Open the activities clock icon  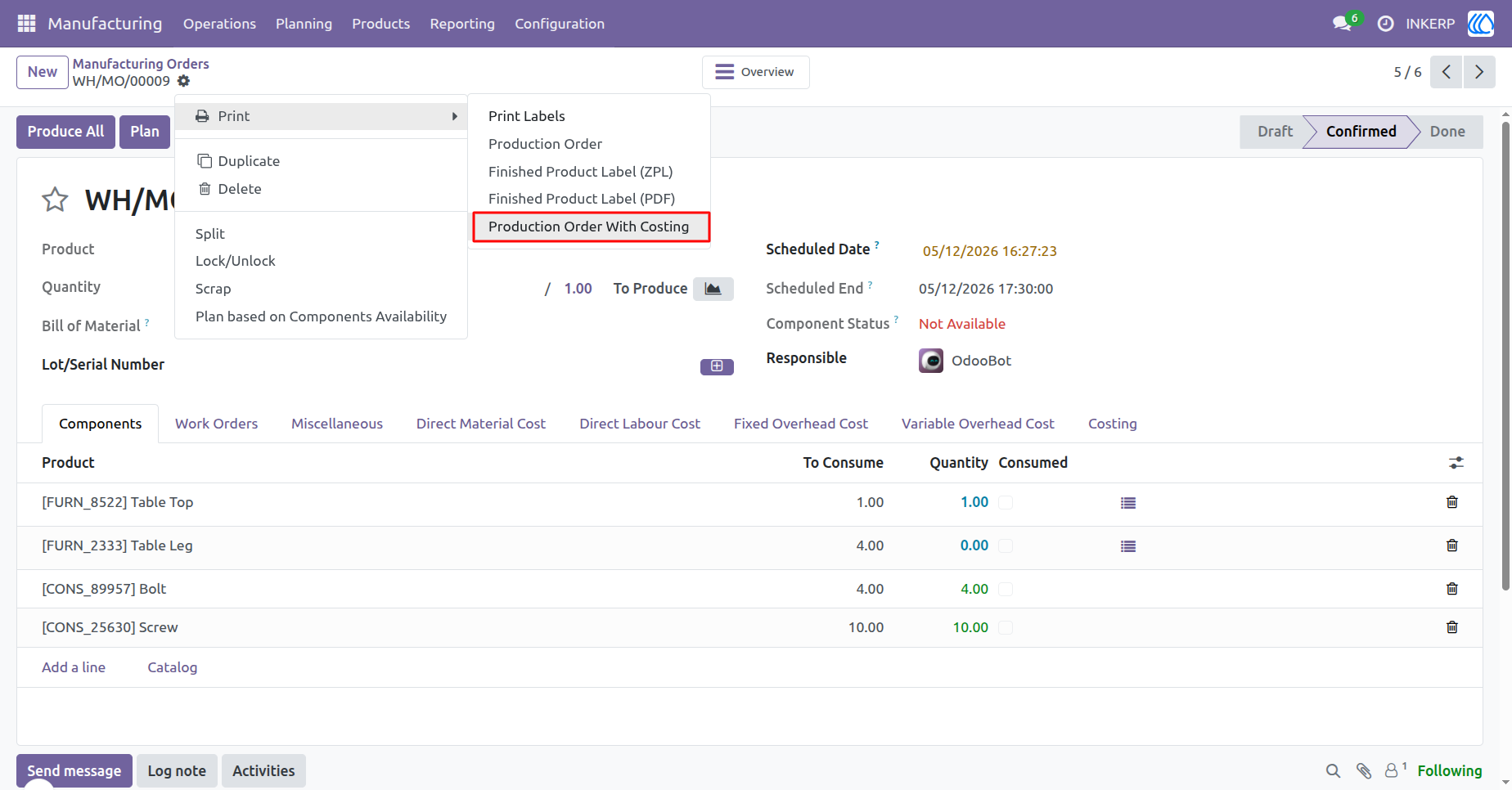coord(1385,24)
